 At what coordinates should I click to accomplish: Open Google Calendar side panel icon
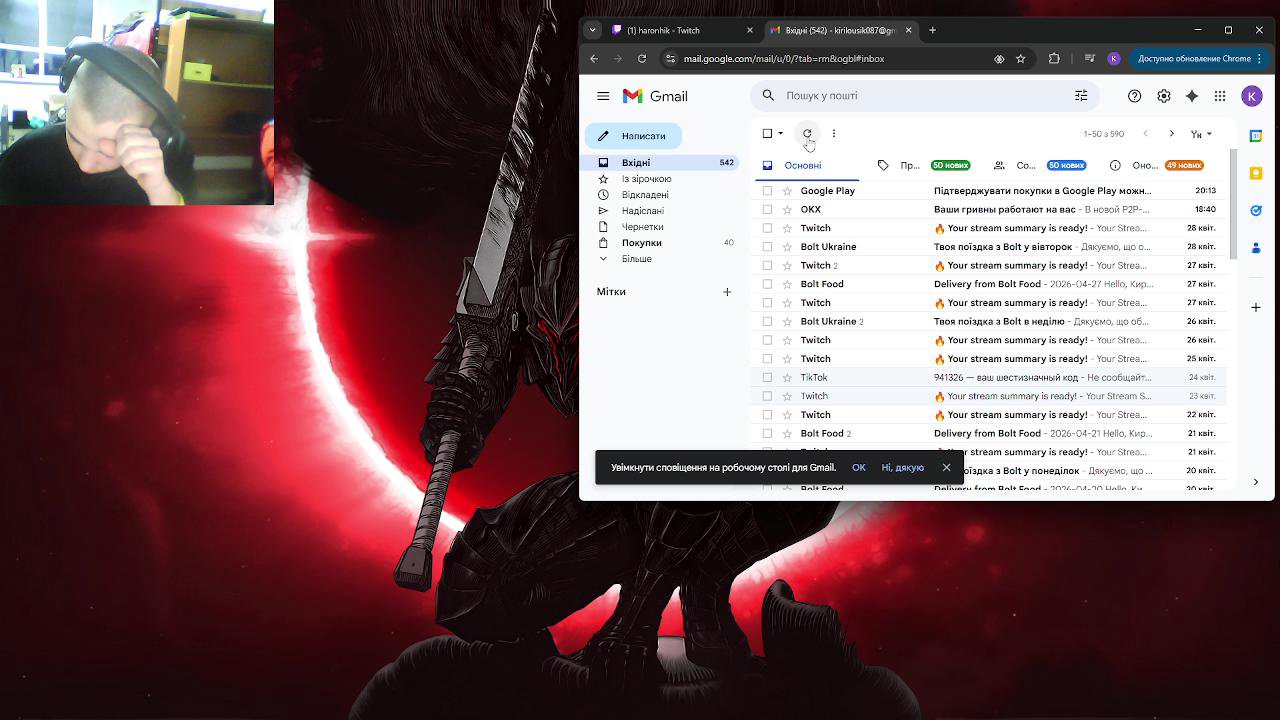pos(1256,136)
